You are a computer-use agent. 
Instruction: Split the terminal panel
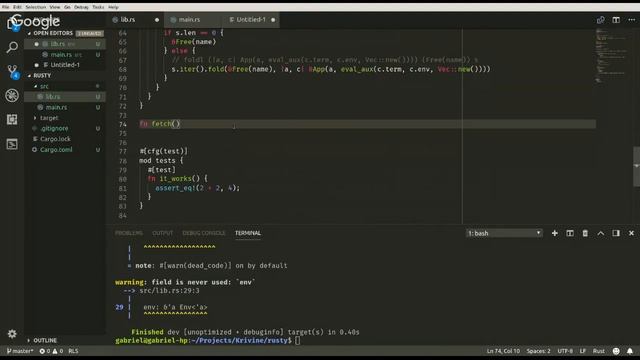570,233
